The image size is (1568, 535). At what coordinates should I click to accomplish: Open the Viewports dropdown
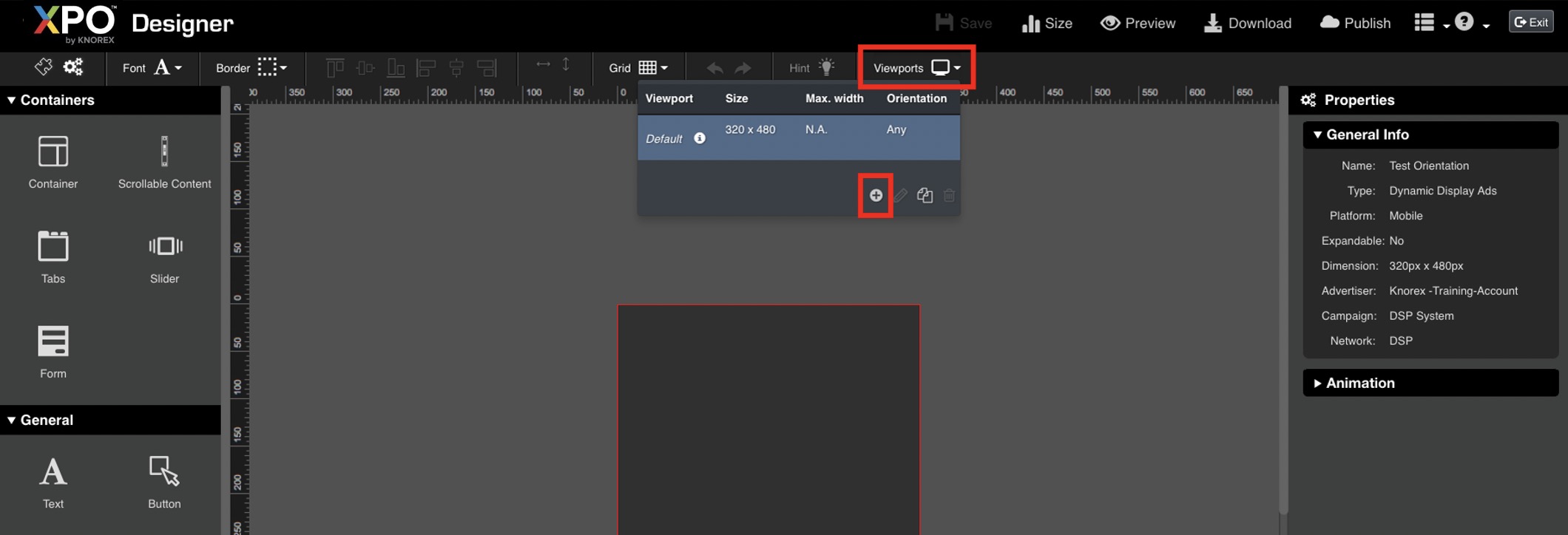click(x=916, y=67)
